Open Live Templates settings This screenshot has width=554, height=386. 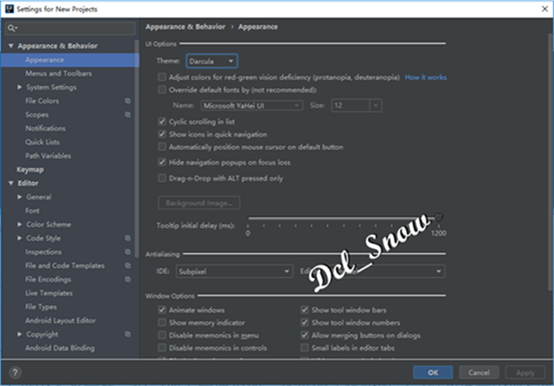[x=49, y=293]
